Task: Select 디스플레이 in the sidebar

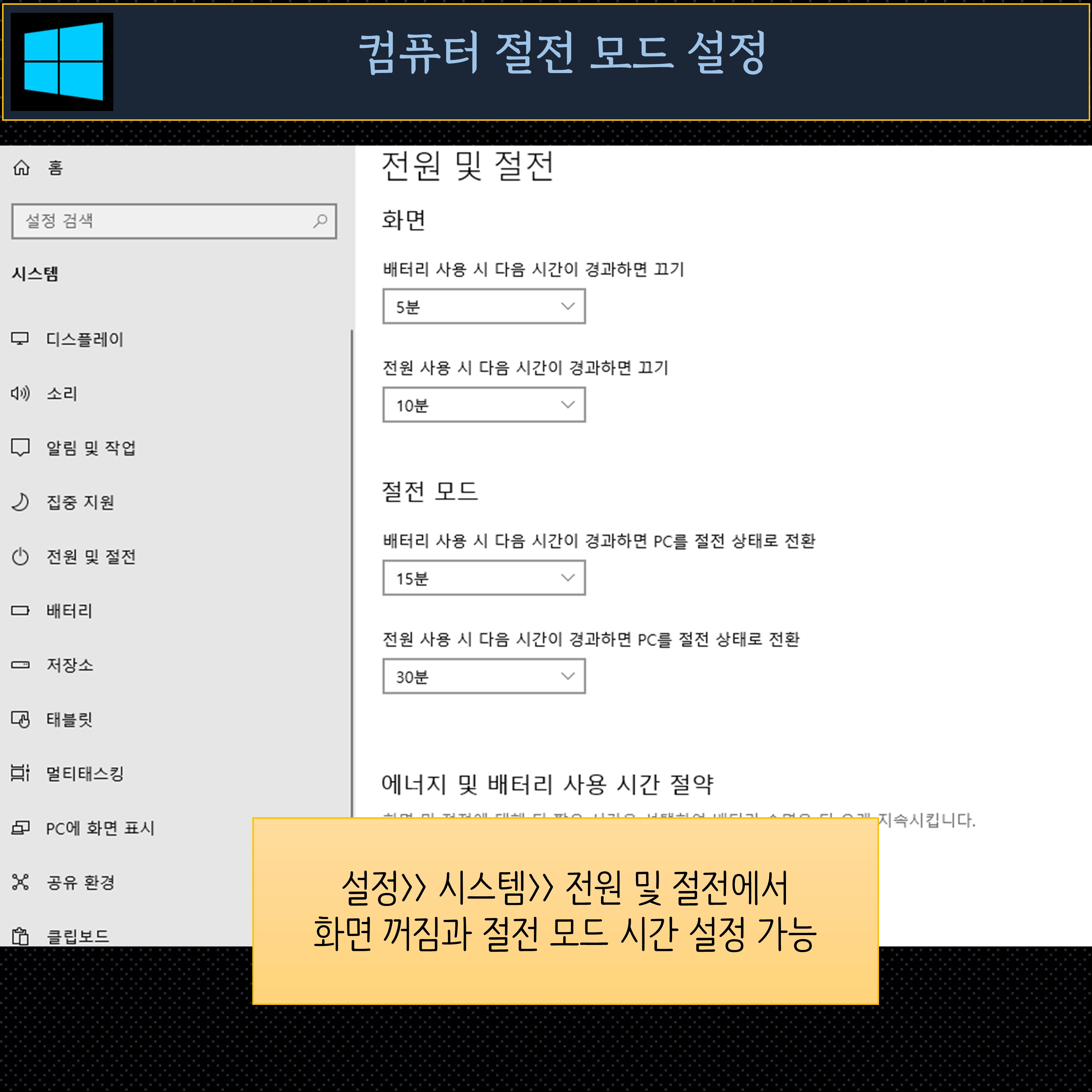Action: pyautogui.click(x=85, y=339)
